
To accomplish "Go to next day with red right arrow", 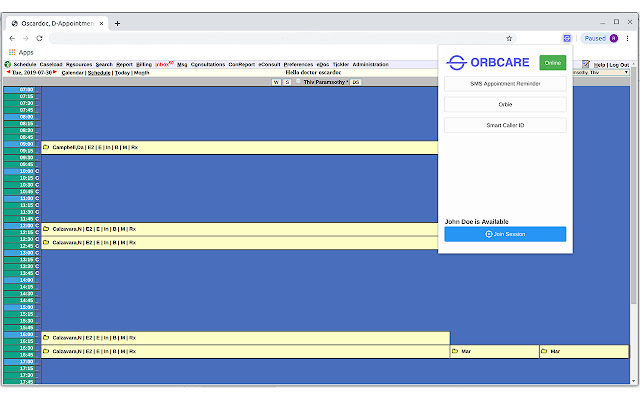I will [x=55, y=72].
